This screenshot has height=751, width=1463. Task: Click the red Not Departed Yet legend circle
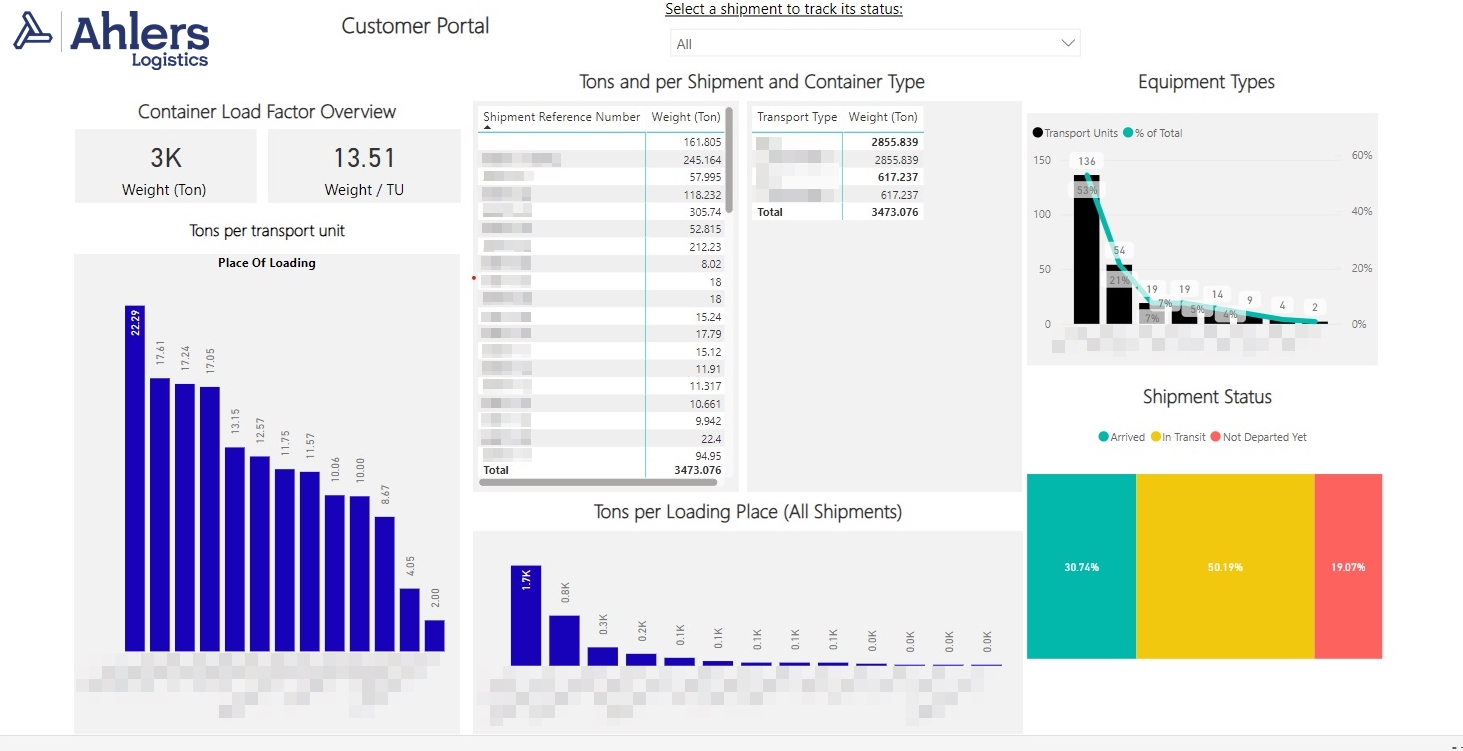coord(1215,437)
